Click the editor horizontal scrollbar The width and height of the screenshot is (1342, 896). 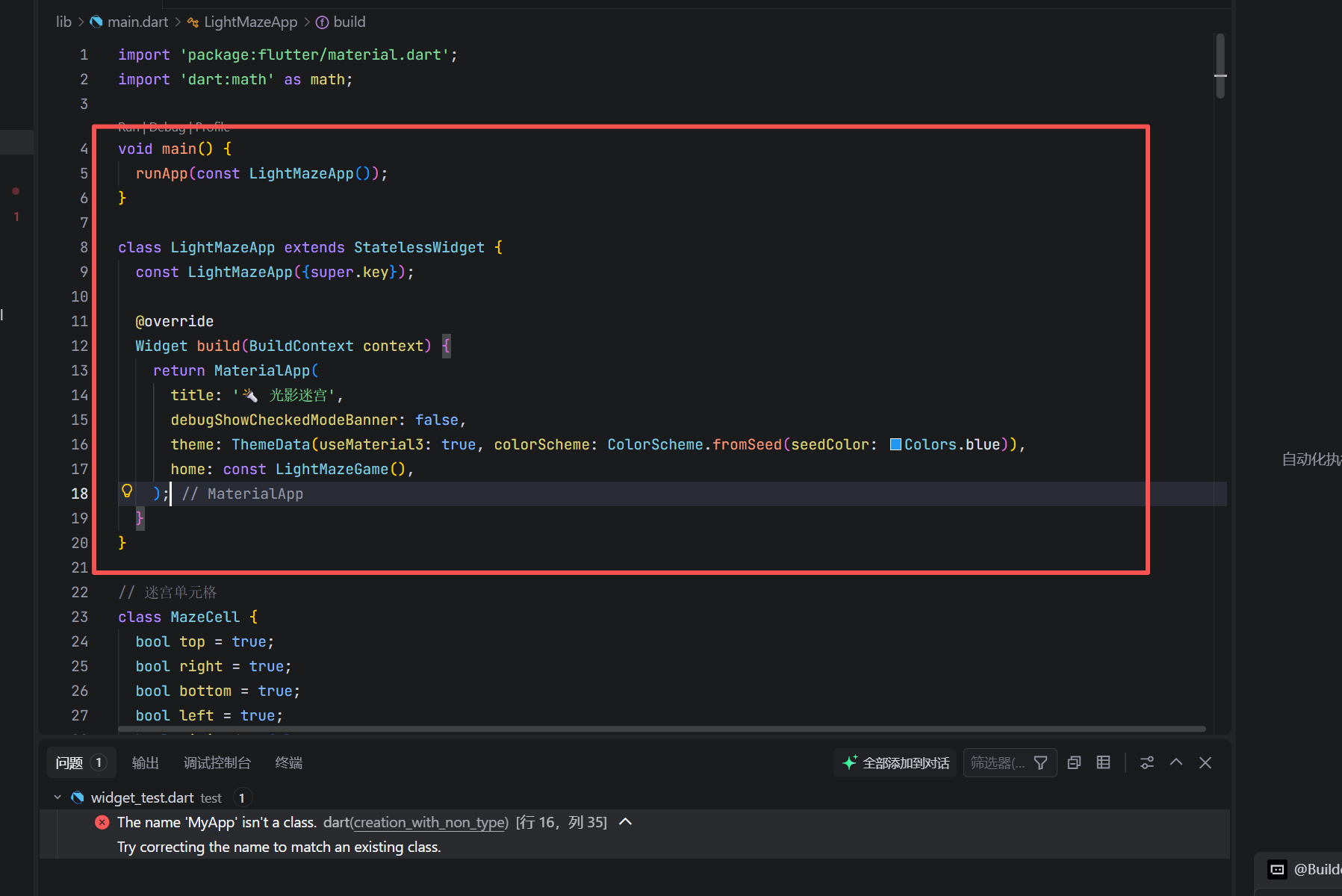pos(662,729)
